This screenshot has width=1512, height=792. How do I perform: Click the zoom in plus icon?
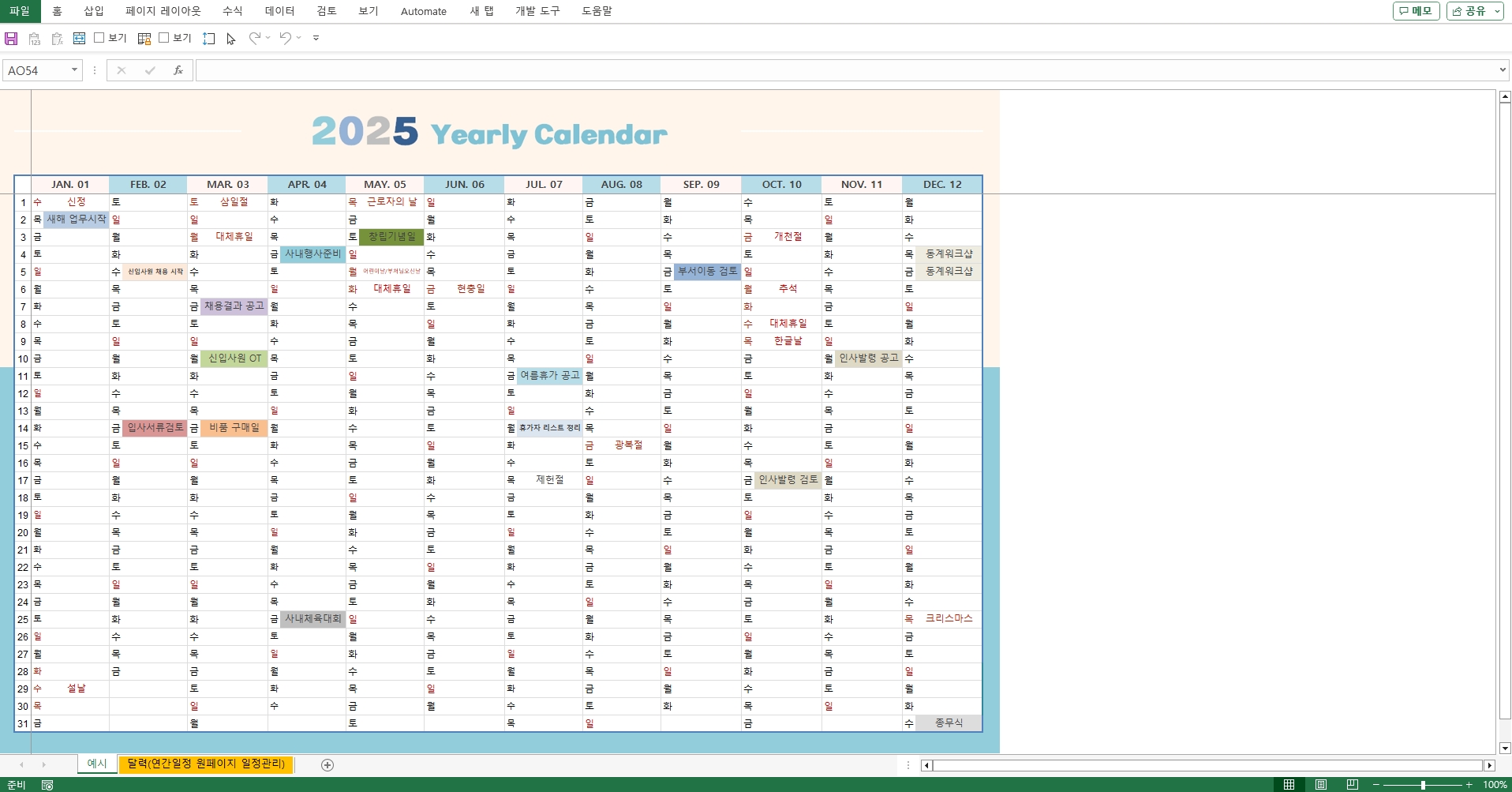1469,785
